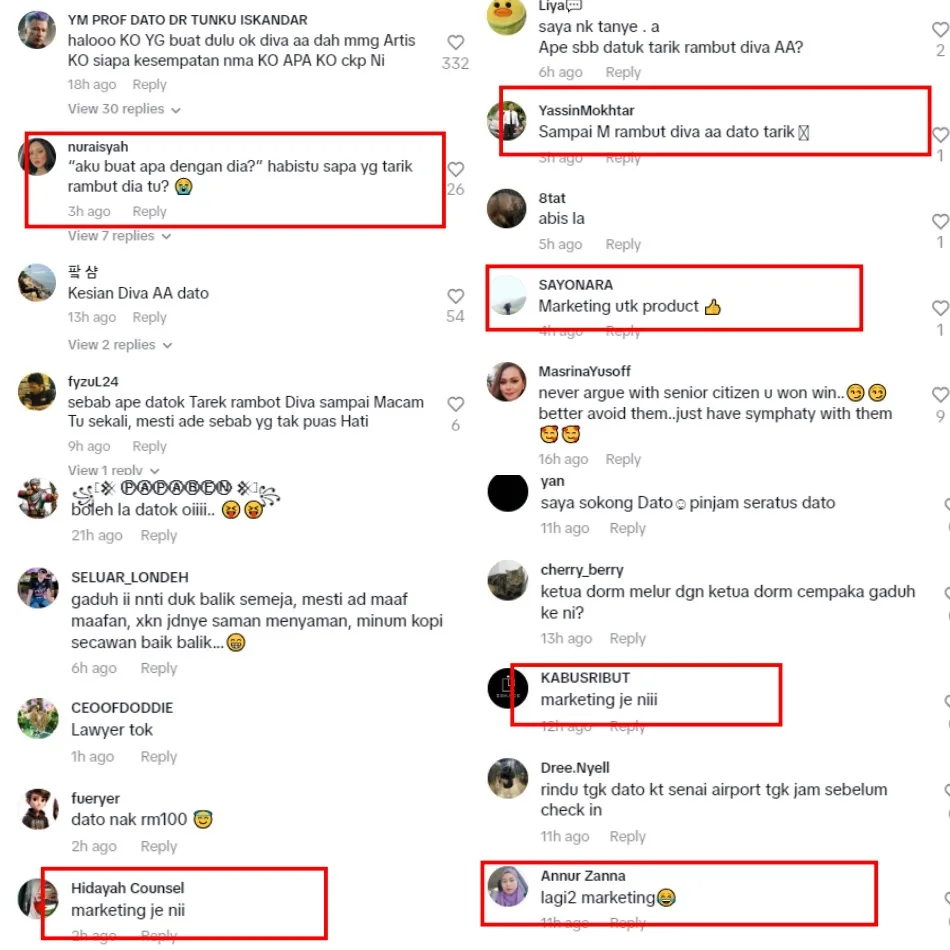Like the 'Kesian Diva AA dato' comment
This screenshot has height=950, width=950.
click(456, 296)
